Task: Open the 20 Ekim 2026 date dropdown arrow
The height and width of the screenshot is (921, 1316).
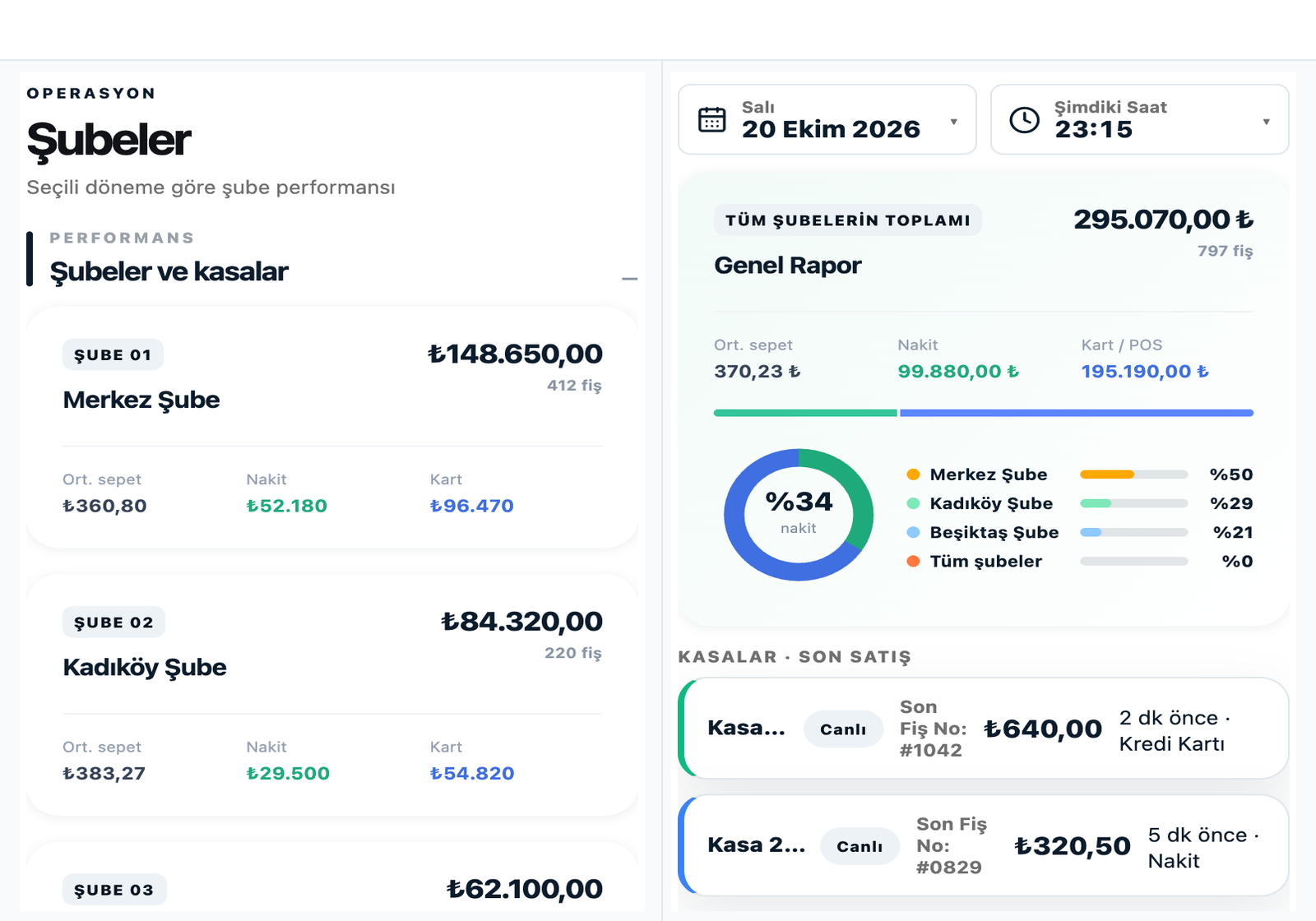Action: click(953, 122)
